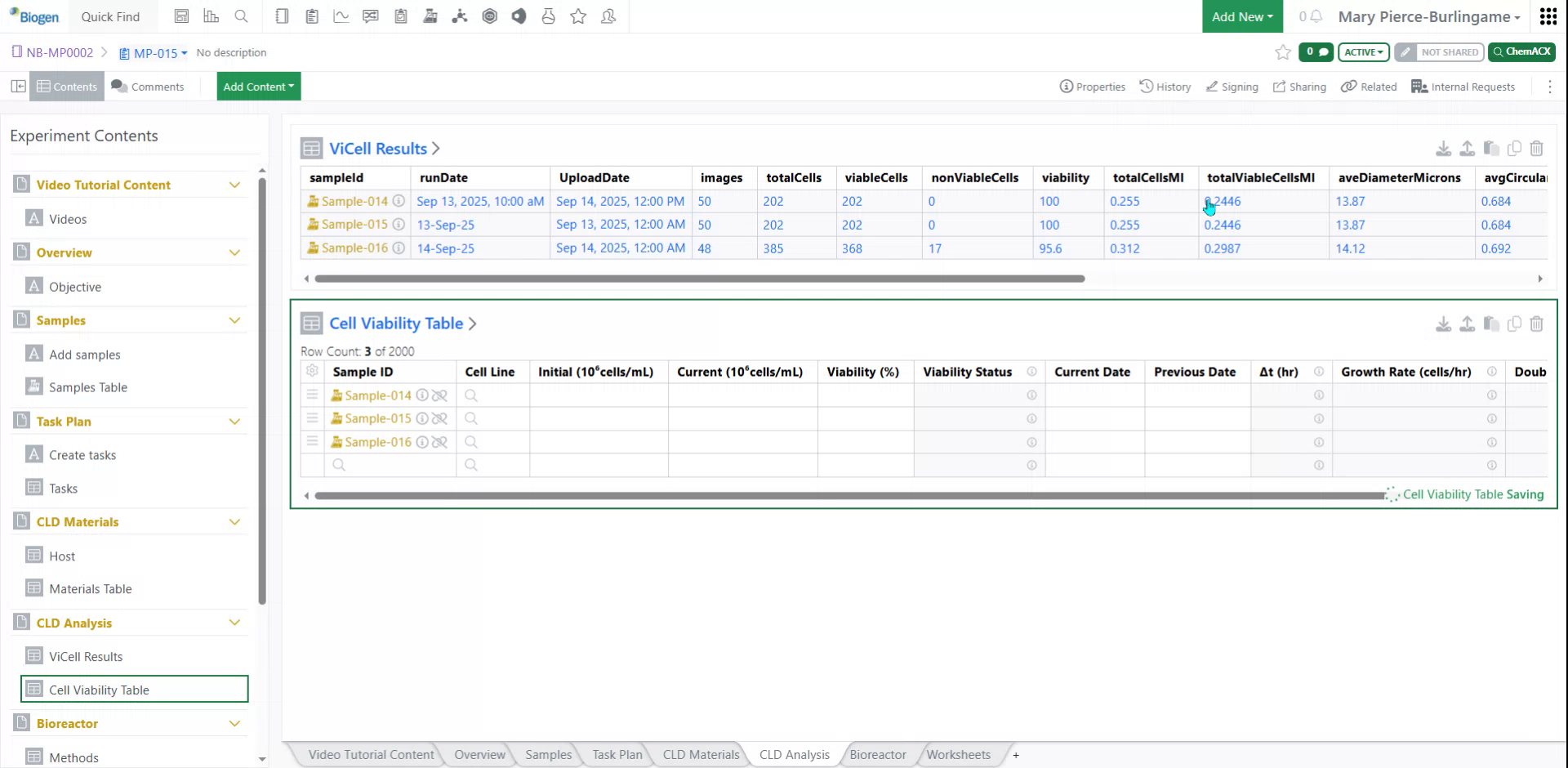
Task: Toggle the left sidebar panel visibility
Action: click(x=18, y=86)
